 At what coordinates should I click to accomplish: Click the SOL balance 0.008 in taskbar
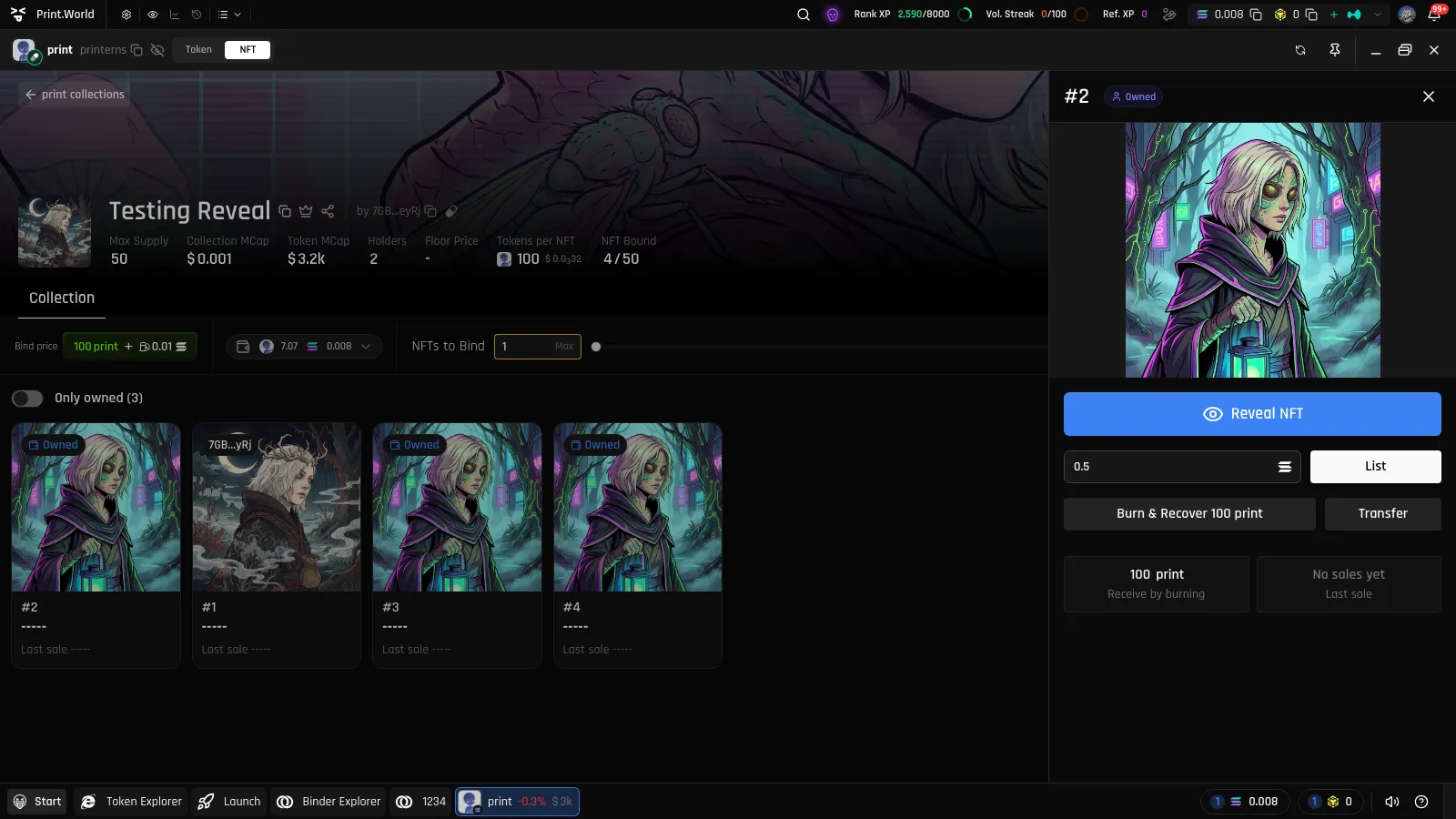[1245, 802]
